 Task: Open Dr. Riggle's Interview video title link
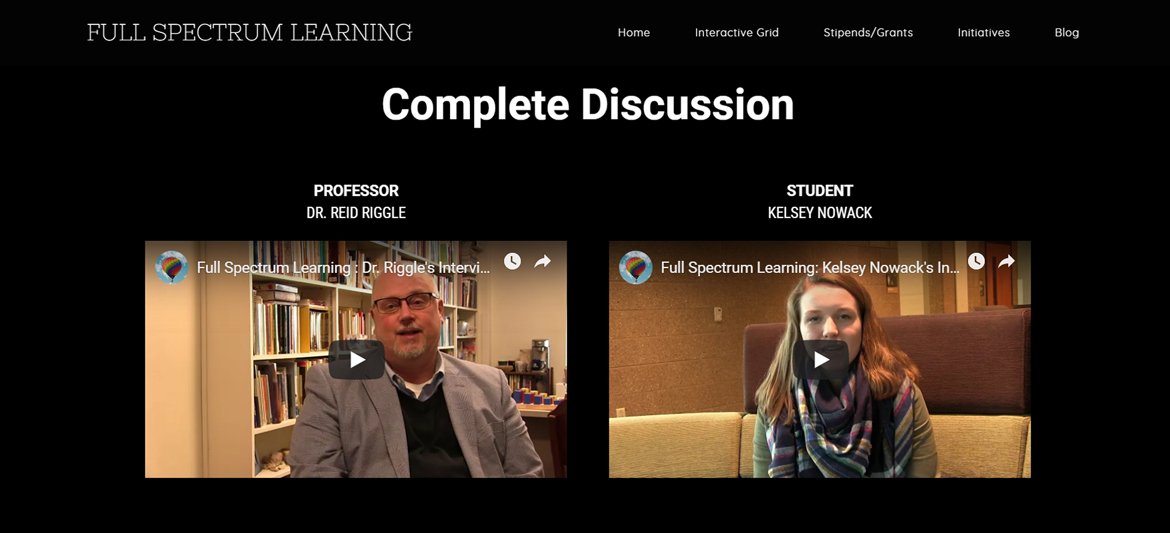(343, 267)
